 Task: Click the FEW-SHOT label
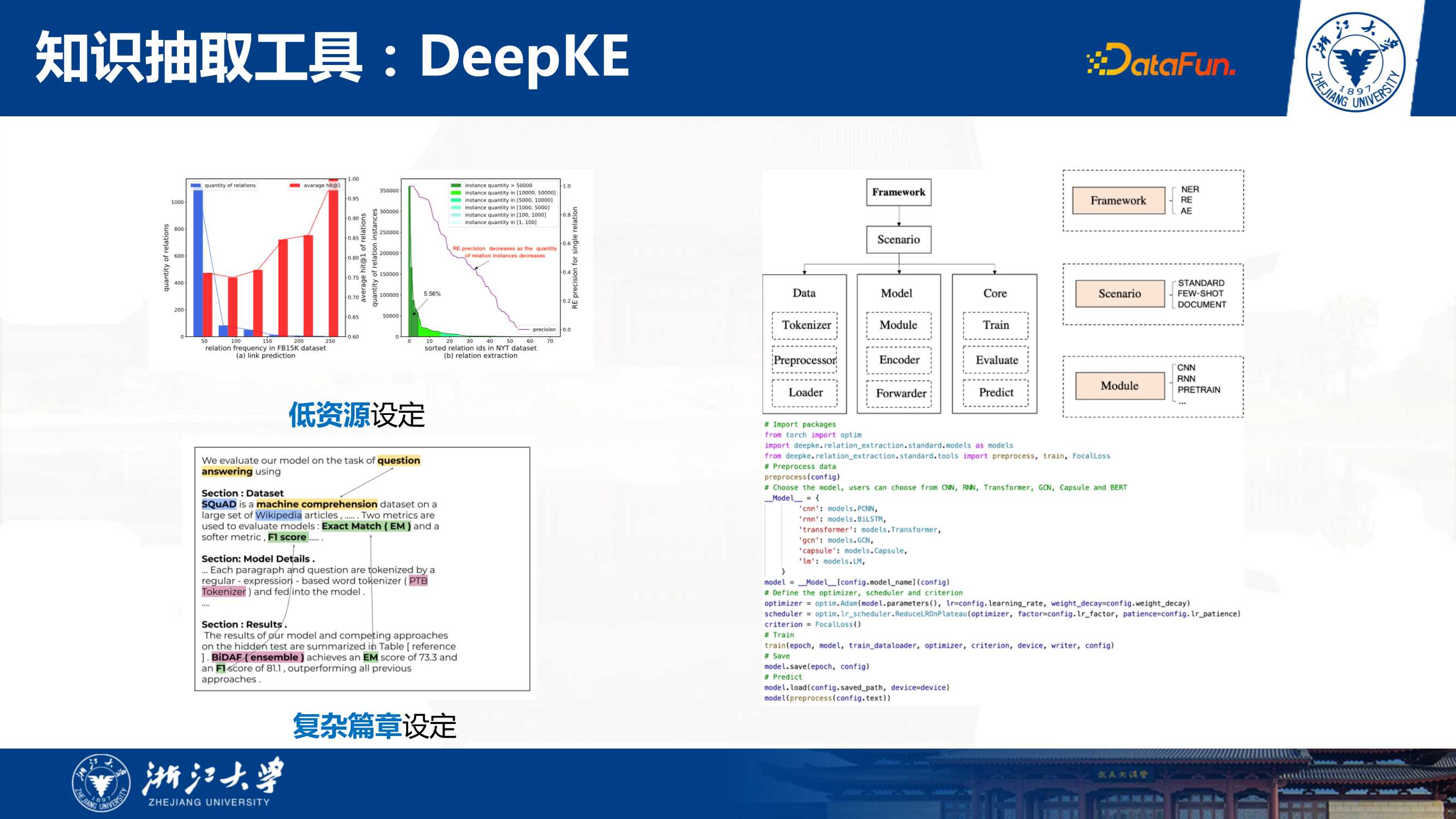pyautogui.click(x=1200, y=293)
